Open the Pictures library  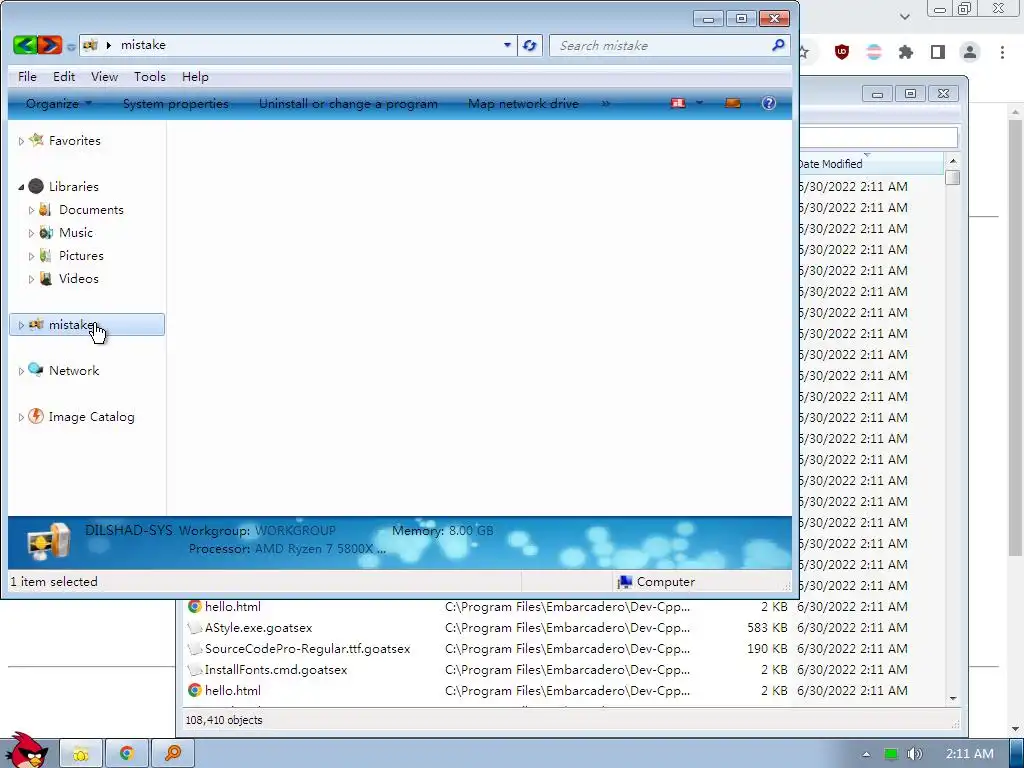(81, 255)
